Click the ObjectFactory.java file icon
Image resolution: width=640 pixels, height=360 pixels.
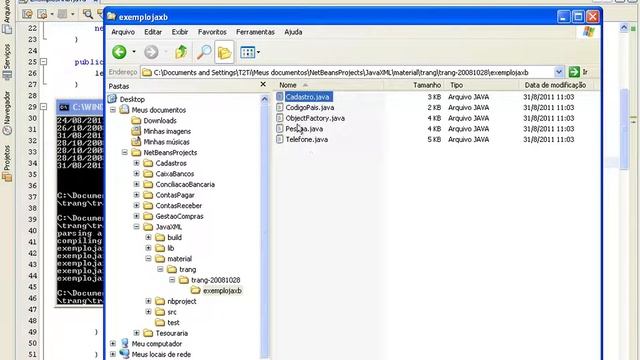[280, 118]
